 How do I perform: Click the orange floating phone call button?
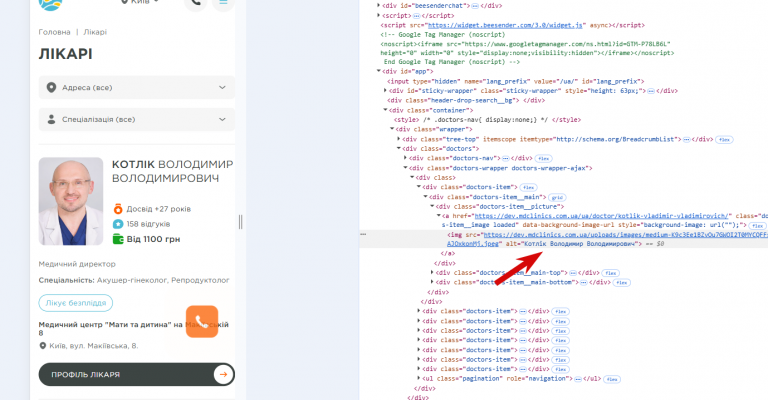click(x=202, y=322)
